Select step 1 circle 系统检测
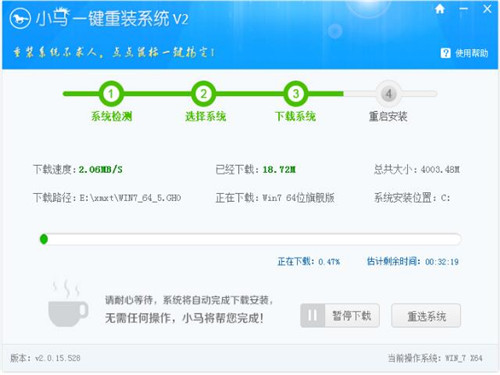500x375 pixels. pos(111,94)
